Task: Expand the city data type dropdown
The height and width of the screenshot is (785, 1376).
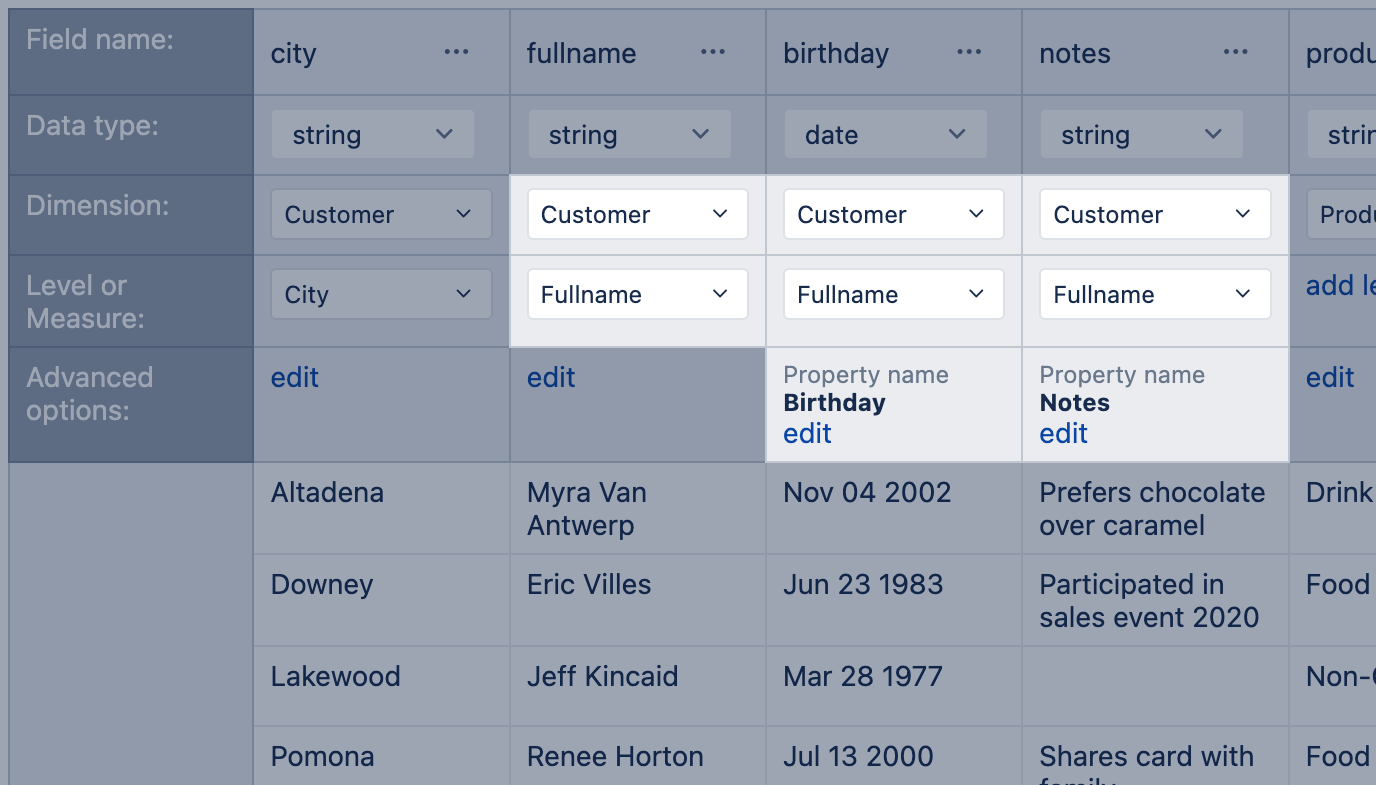Action: coord(372,135)
